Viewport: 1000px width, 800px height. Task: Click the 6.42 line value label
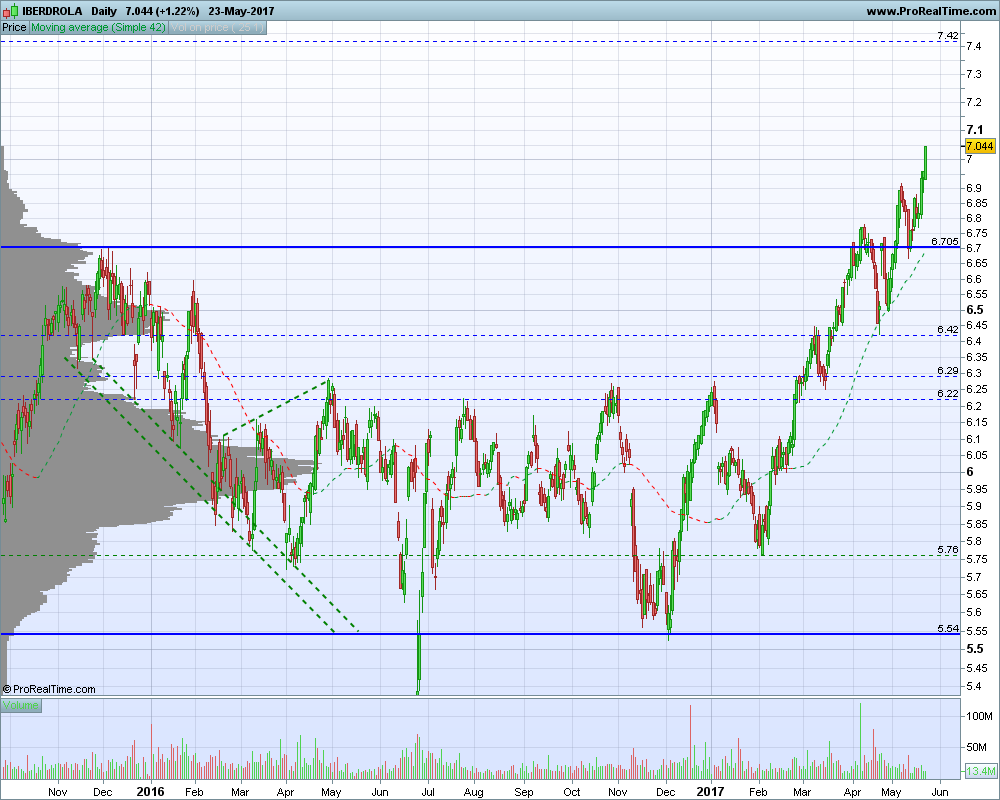pyautogui.click(x=948, y=330)
